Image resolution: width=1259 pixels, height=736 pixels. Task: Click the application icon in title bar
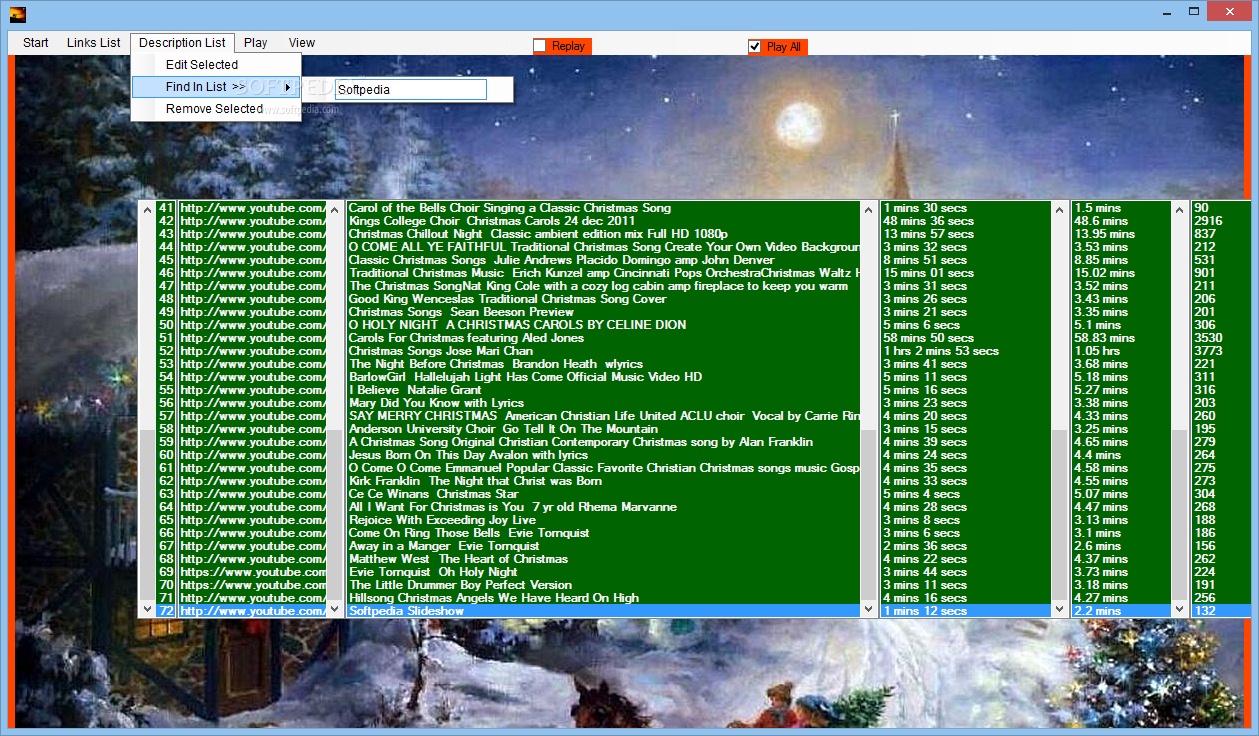(x=18, y=14)
